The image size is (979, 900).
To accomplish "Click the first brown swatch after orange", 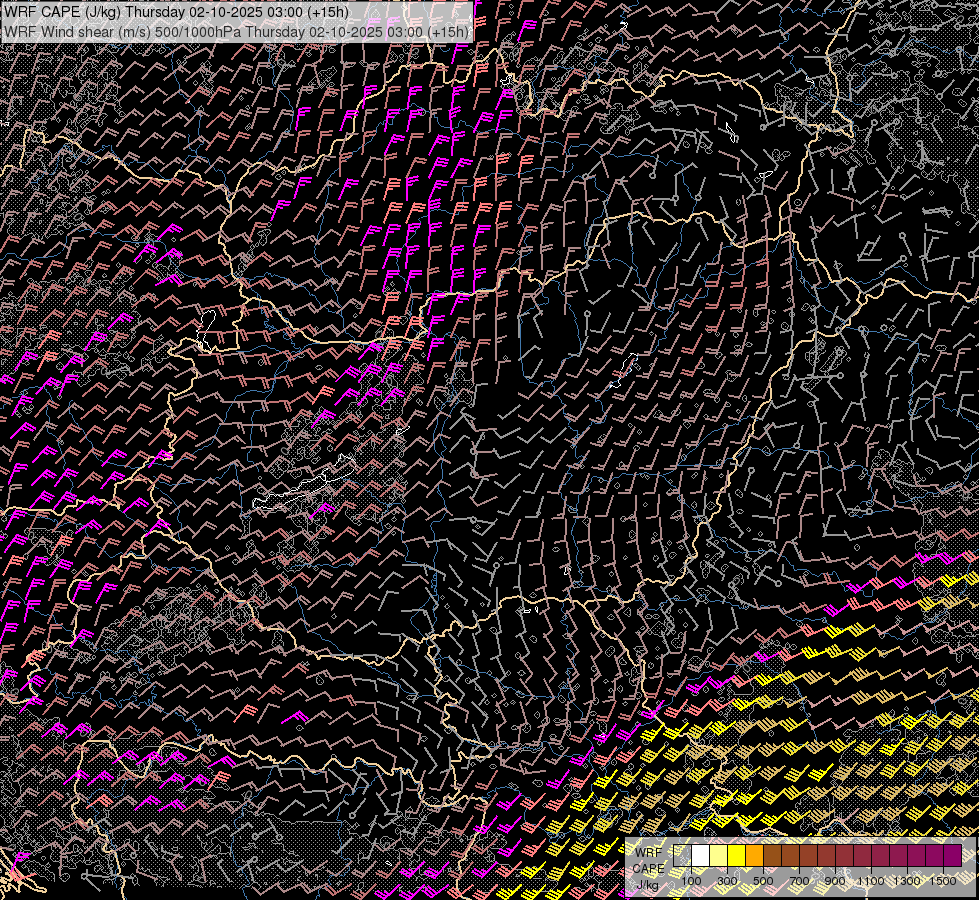I will (772, 856).
